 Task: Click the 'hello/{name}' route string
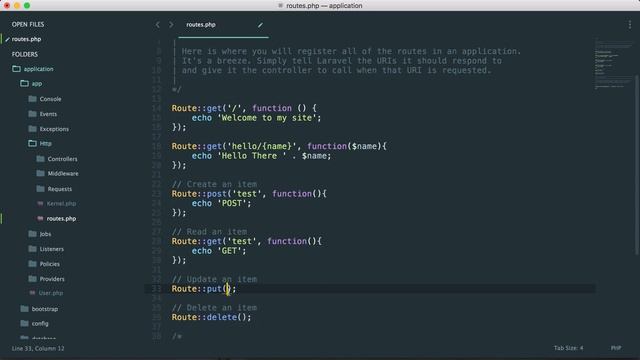[x=262, y=146]
